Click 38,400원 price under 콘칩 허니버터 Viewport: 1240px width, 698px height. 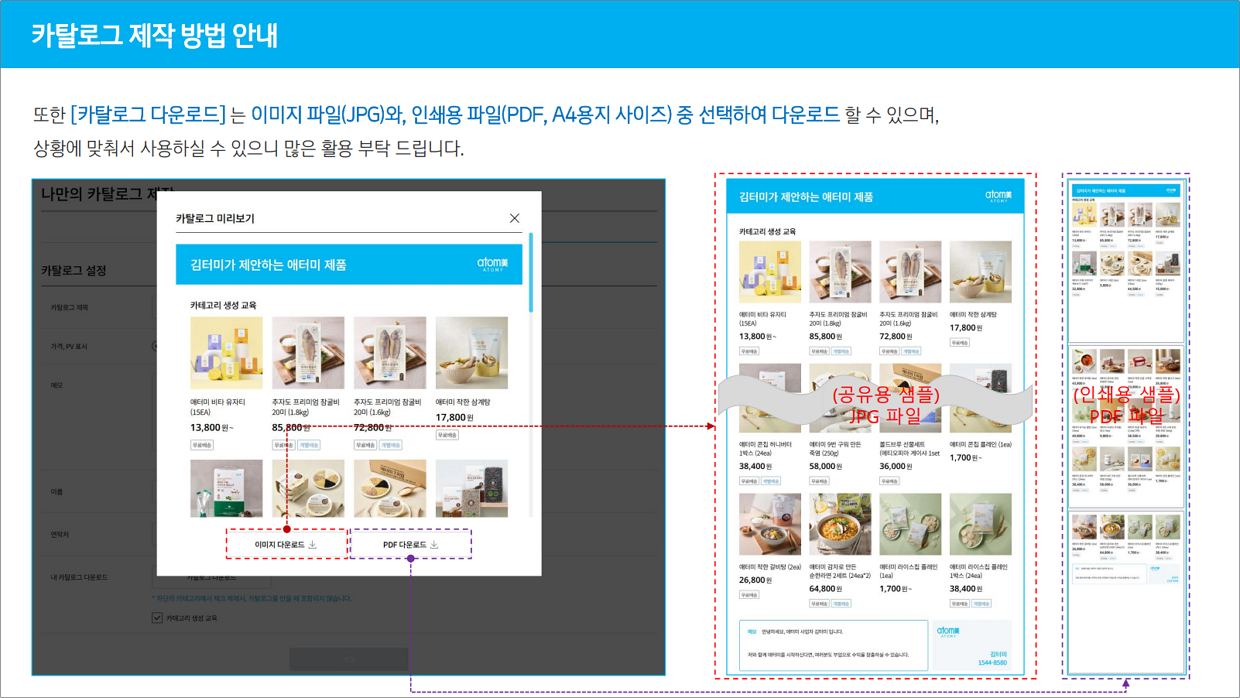click(755, 466)
